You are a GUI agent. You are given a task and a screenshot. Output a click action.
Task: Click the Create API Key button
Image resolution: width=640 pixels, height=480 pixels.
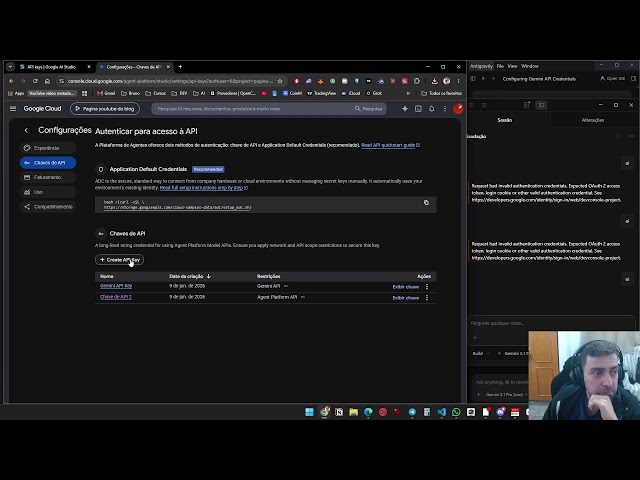pos(119,260)
